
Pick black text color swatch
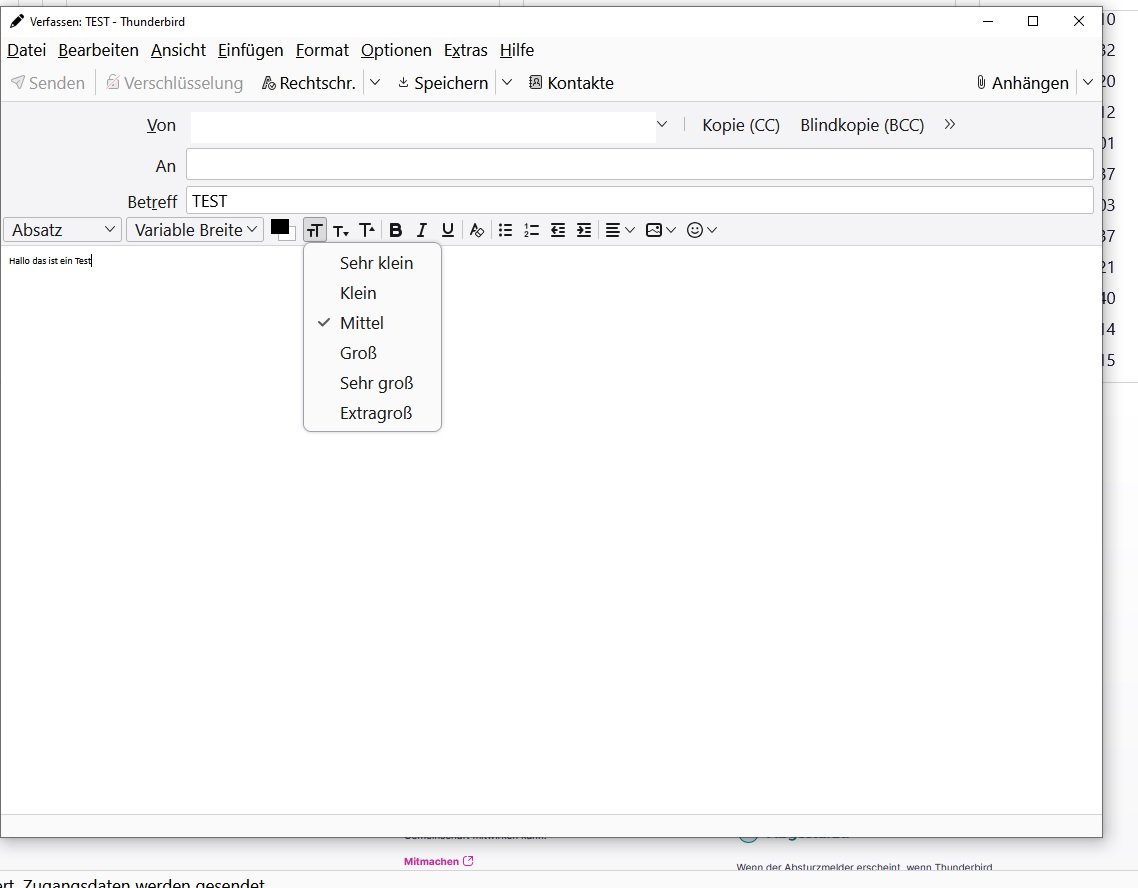(280, 227)
